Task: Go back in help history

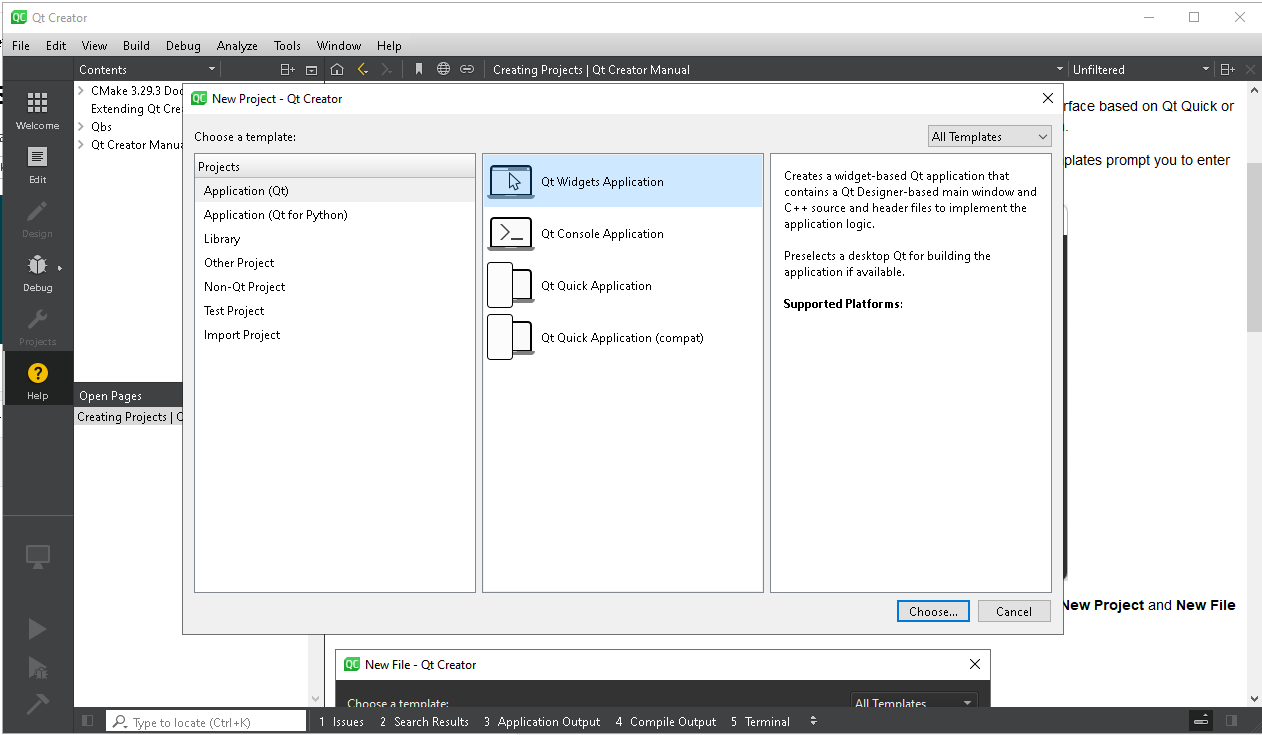Action: [x=362, y=69]
